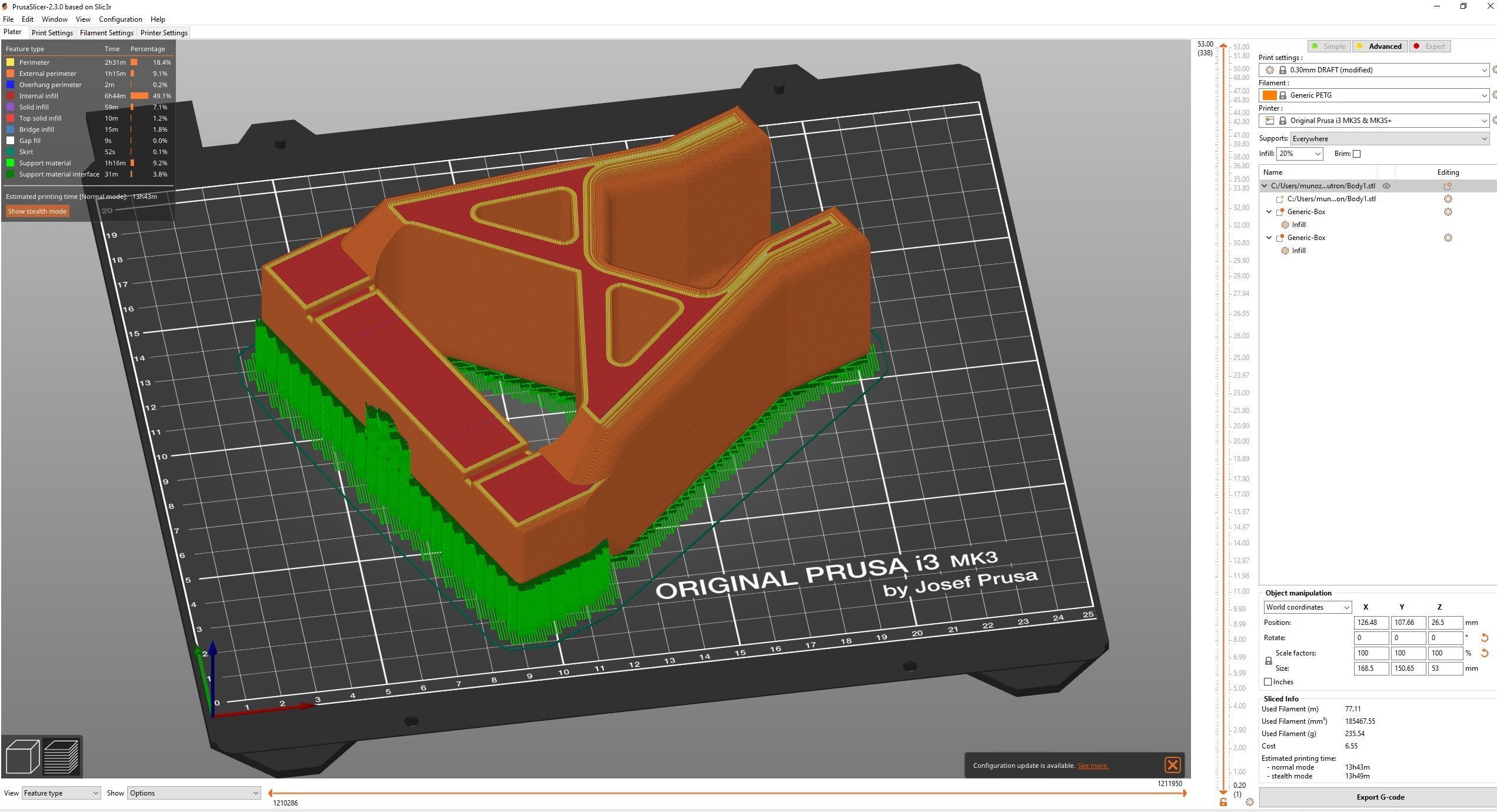
Task: Click the orange Generic PETG filament color swatch
Action: point(1269,95)
